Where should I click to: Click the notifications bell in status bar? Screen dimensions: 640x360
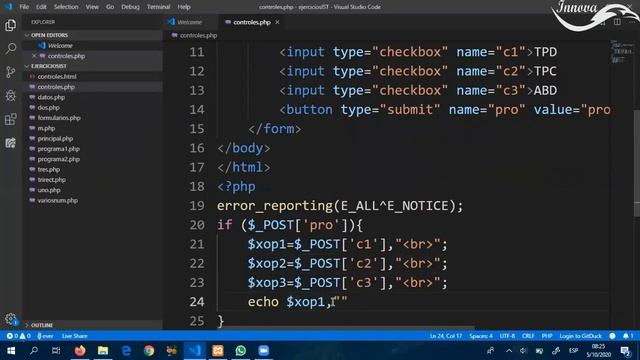[x=628, y=336]
